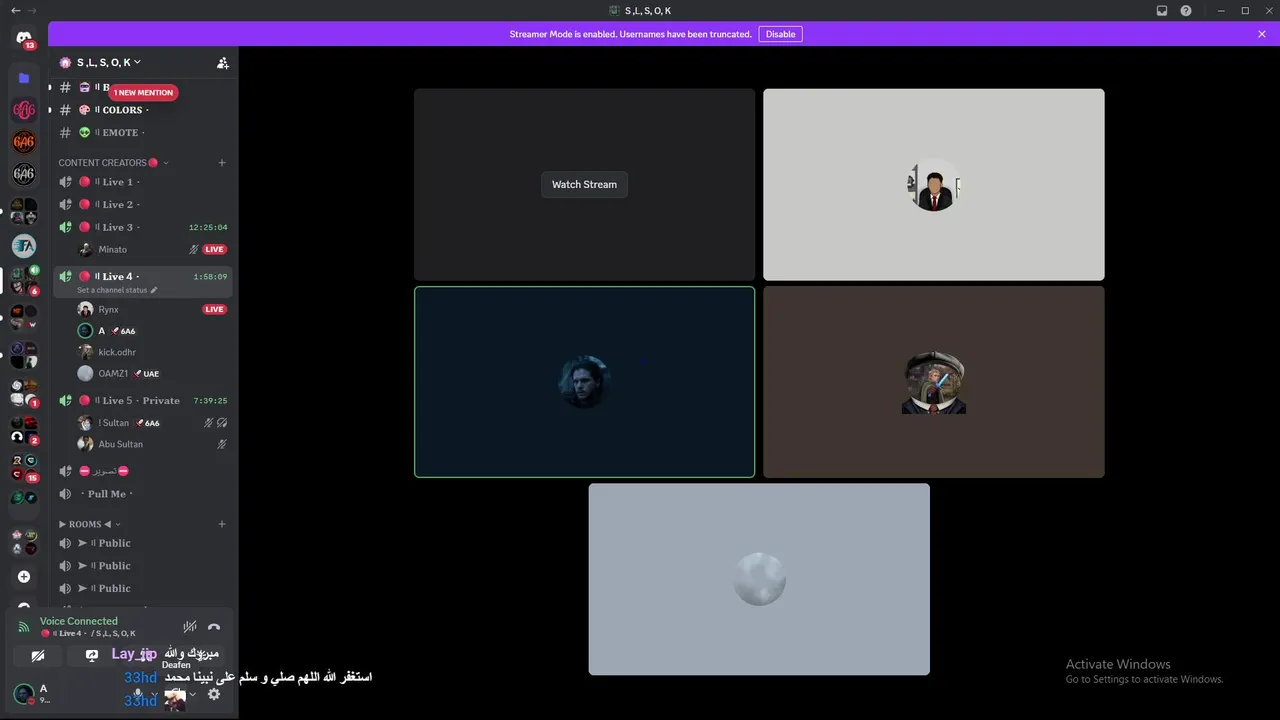Join the Live 3 voice channel
Viewport: 1280px width, 720px height.
click(140, 227)
